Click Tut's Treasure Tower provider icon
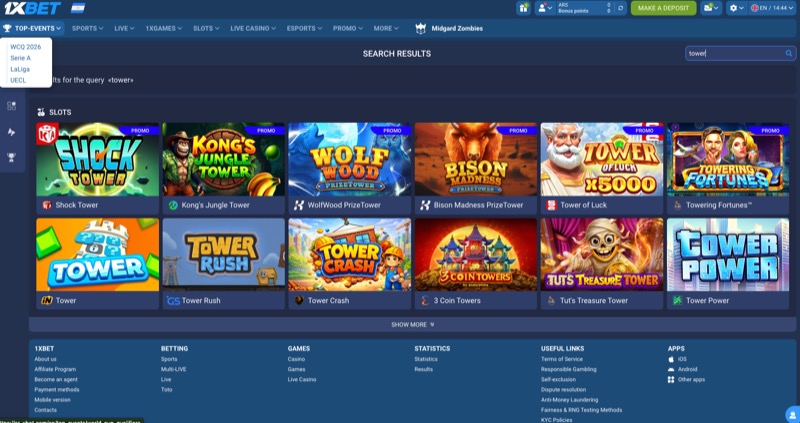The height and width of the screenshot is (423, 800). 551,301
